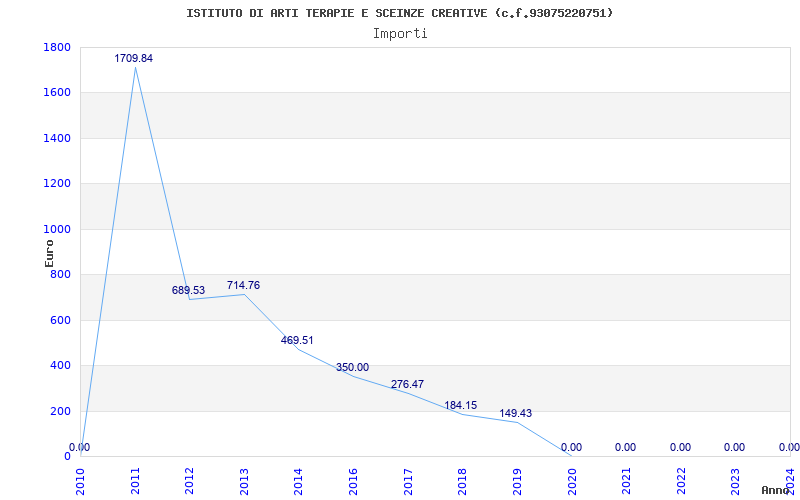Pick the 469.51 data label
The width and height of the screenshot is (800, 500).
[297, 340]
